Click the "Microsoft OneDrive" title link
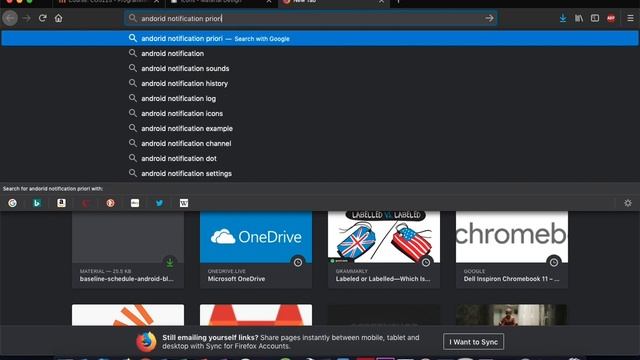Image resolution: width=640 pixels, height=360 pixels. 236,279
